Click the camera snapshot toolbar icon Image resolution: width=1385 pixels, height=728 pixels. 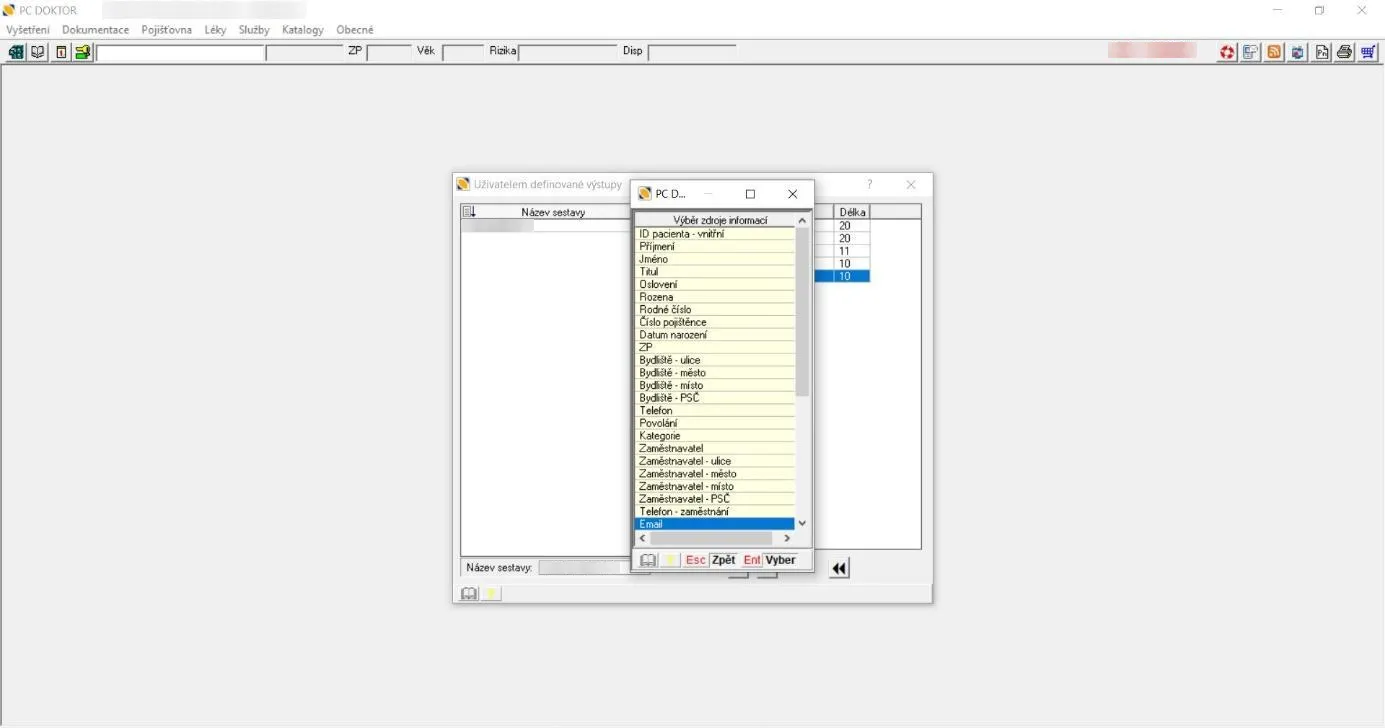pos(1298,52)
